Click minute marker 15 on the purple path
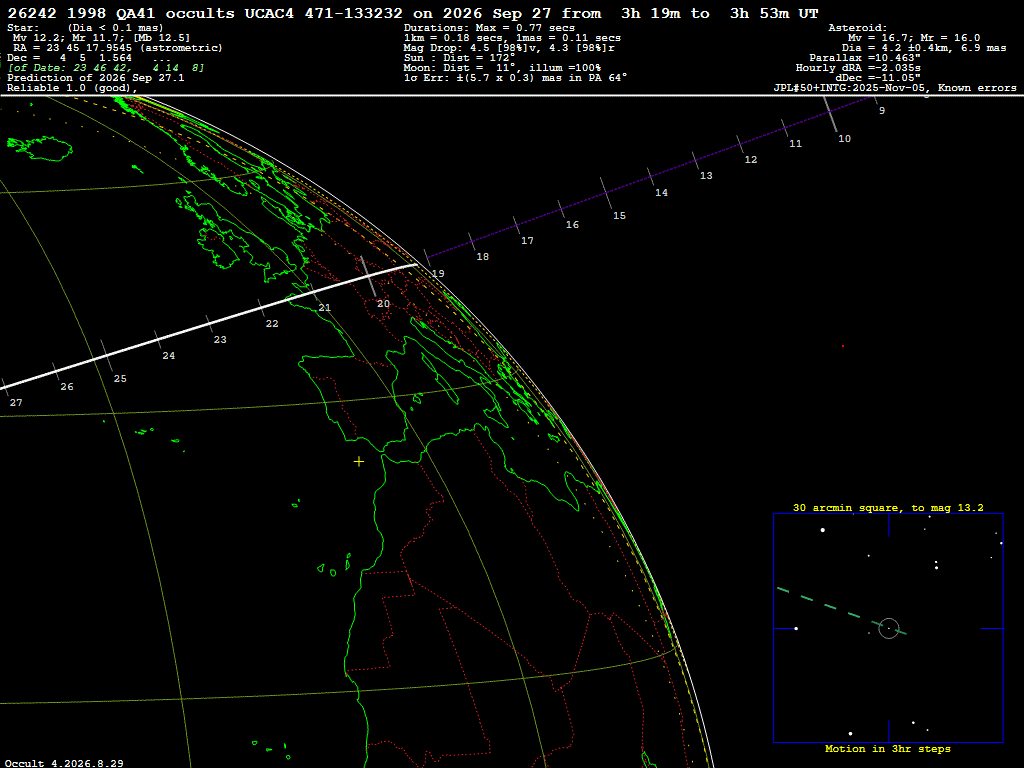 click(x=619, y=216)
